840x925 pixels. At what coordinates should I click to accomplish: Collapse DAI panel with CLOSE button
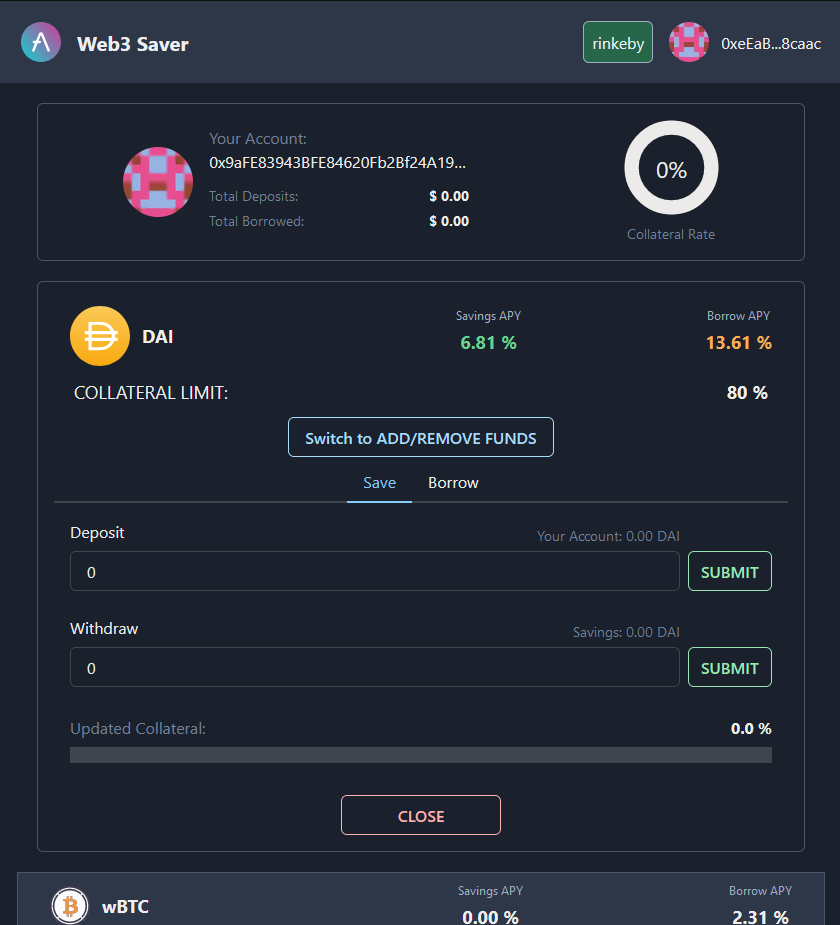[421, 816]
